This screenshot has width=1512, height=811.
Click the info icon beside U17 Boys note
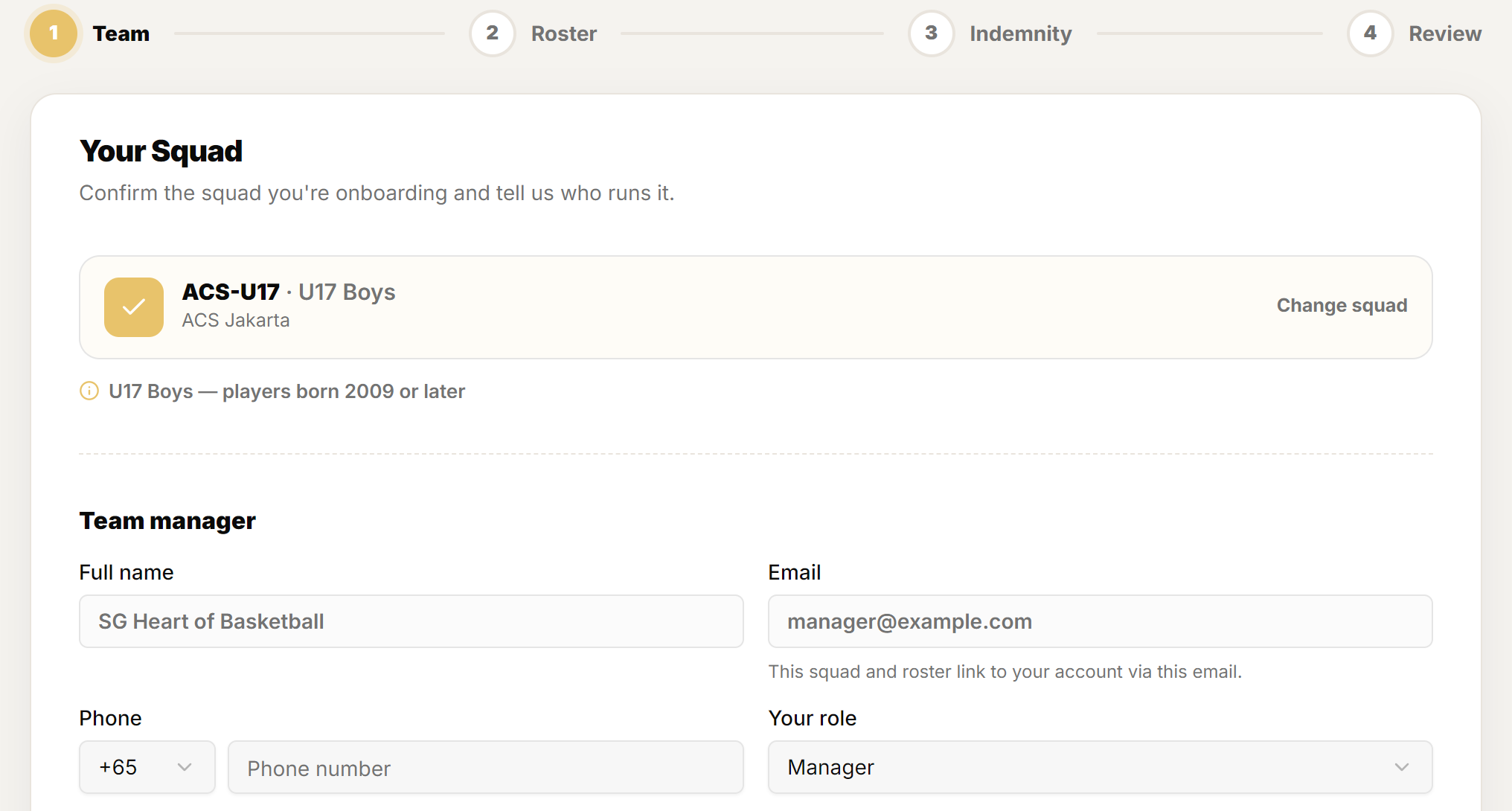click(x=89, y=391)
